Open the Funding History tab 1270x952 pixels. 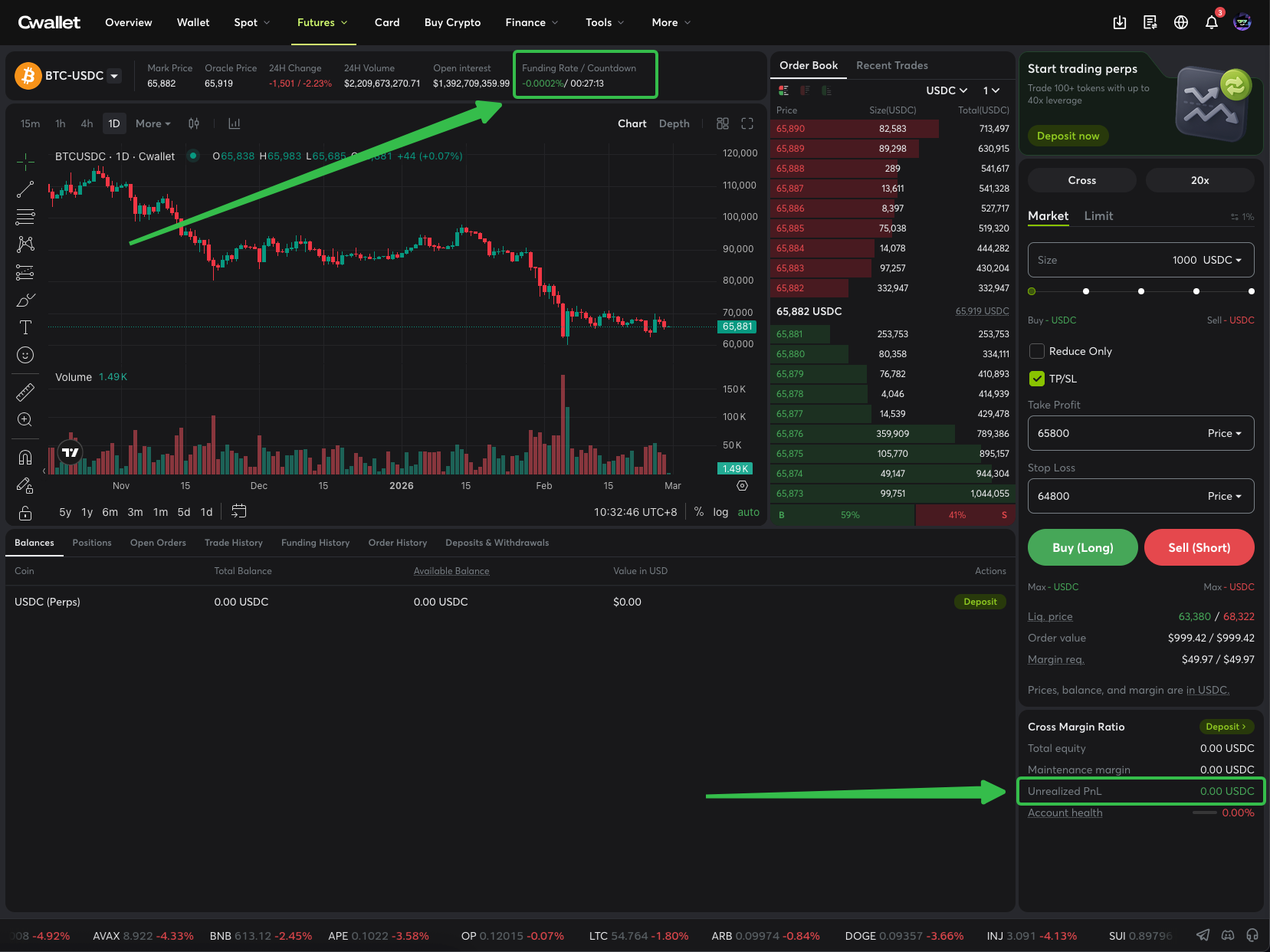pos(315,543)
